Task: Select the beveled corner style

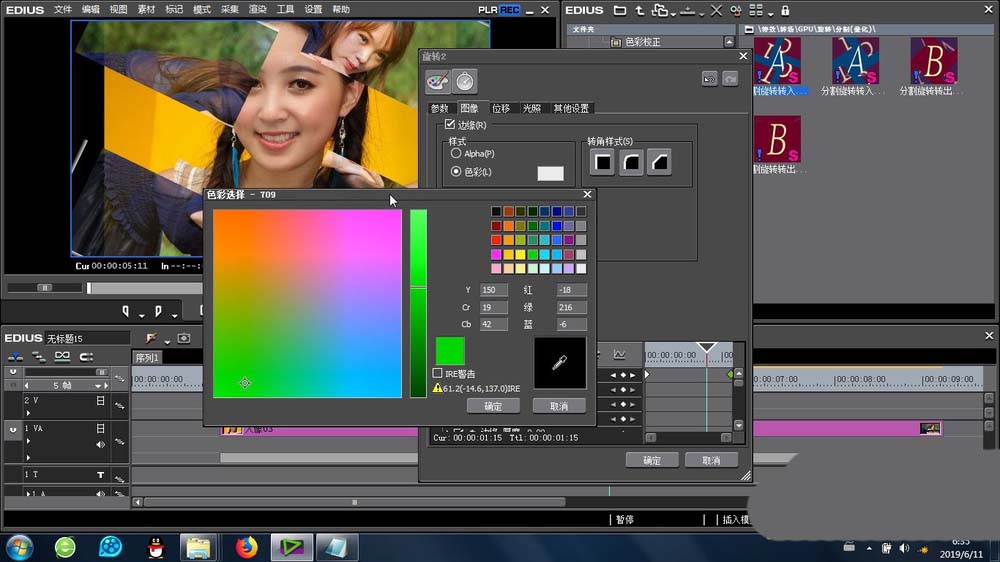Action: click(659, 162)
